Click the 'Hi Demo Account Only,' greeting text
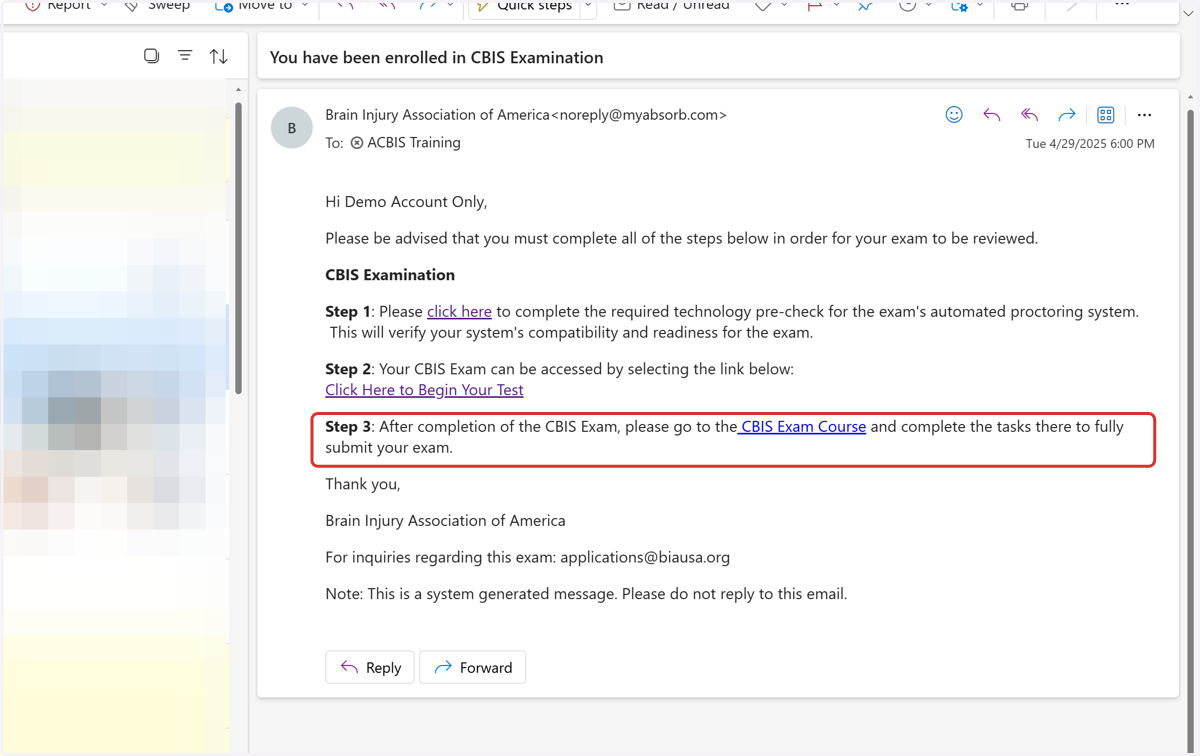1200x756 pixels. [x=406, y=202]
